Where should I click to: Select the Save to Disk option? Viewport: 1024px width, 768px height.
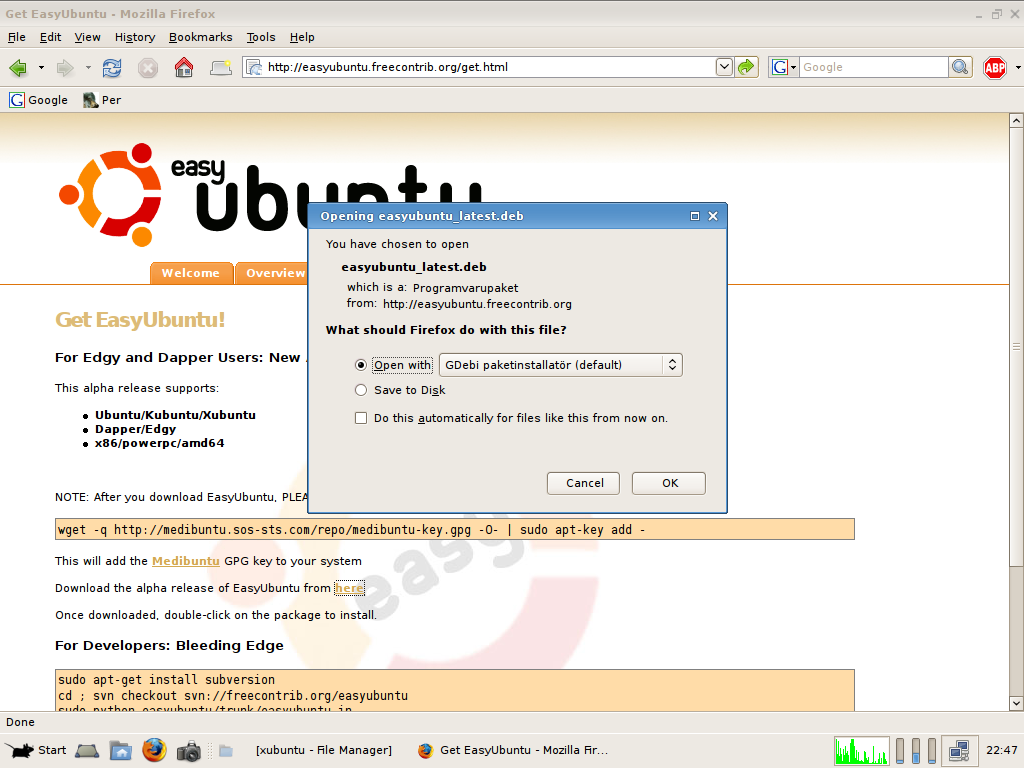click(360, 390)
